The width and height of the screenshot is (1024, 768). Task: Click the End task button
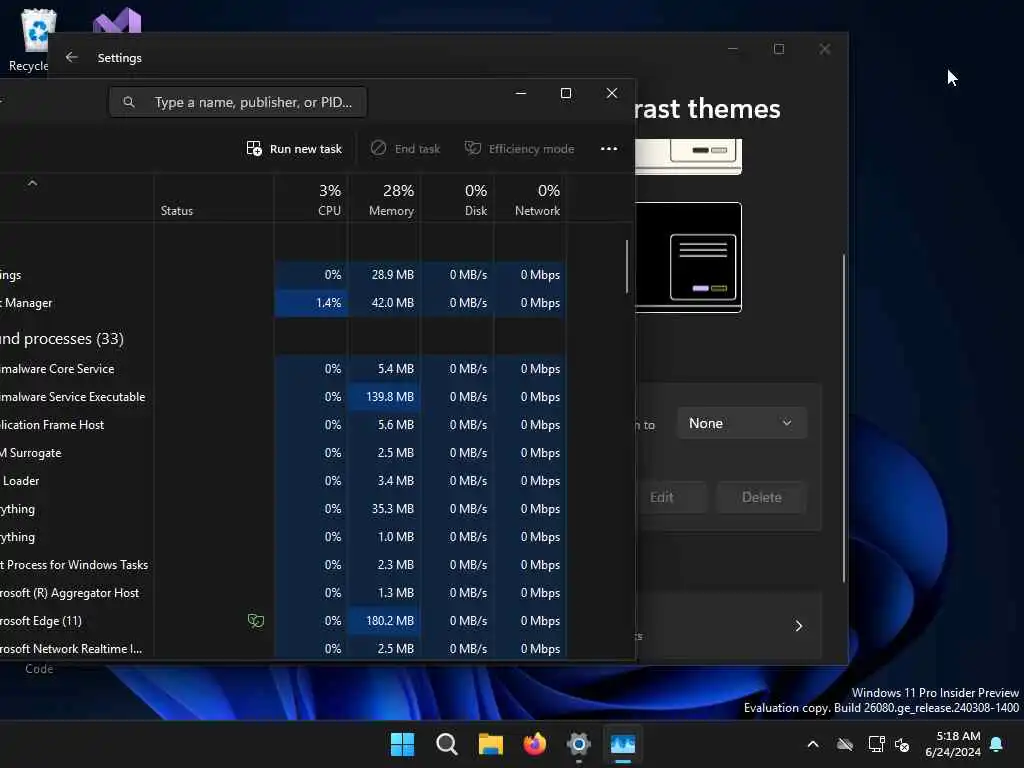(405, 149)
